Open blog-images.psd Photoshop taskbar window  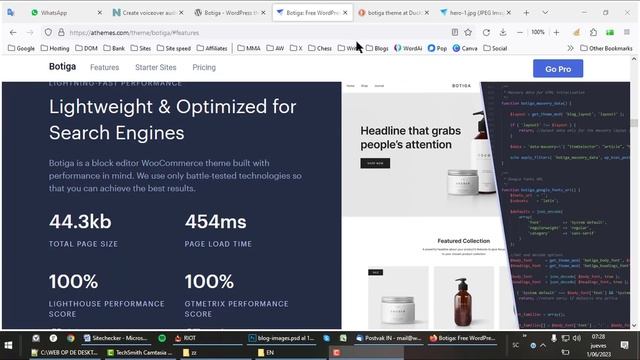282,338
